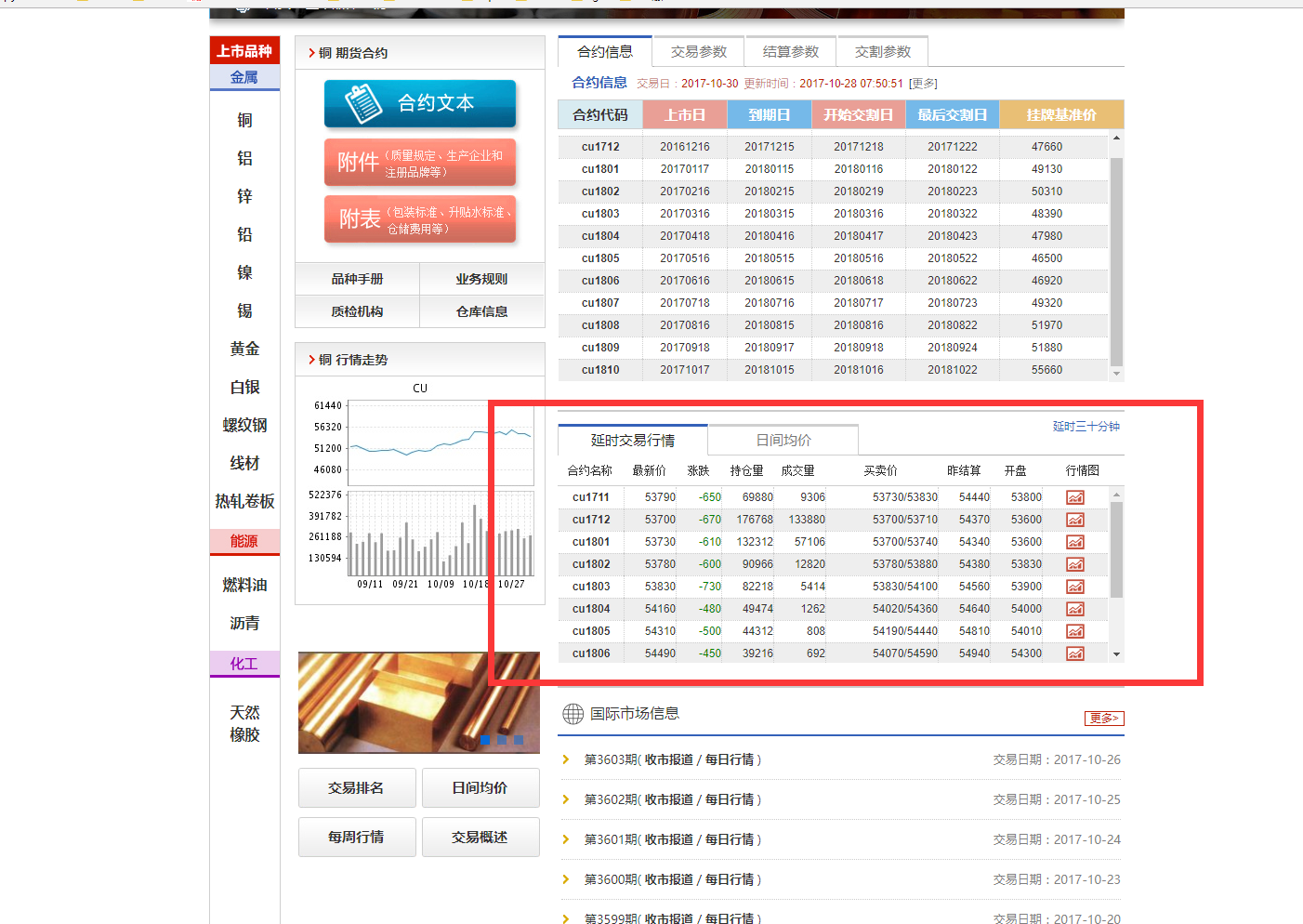Select 黄金 in the sidebar

[x=244, y=349]
